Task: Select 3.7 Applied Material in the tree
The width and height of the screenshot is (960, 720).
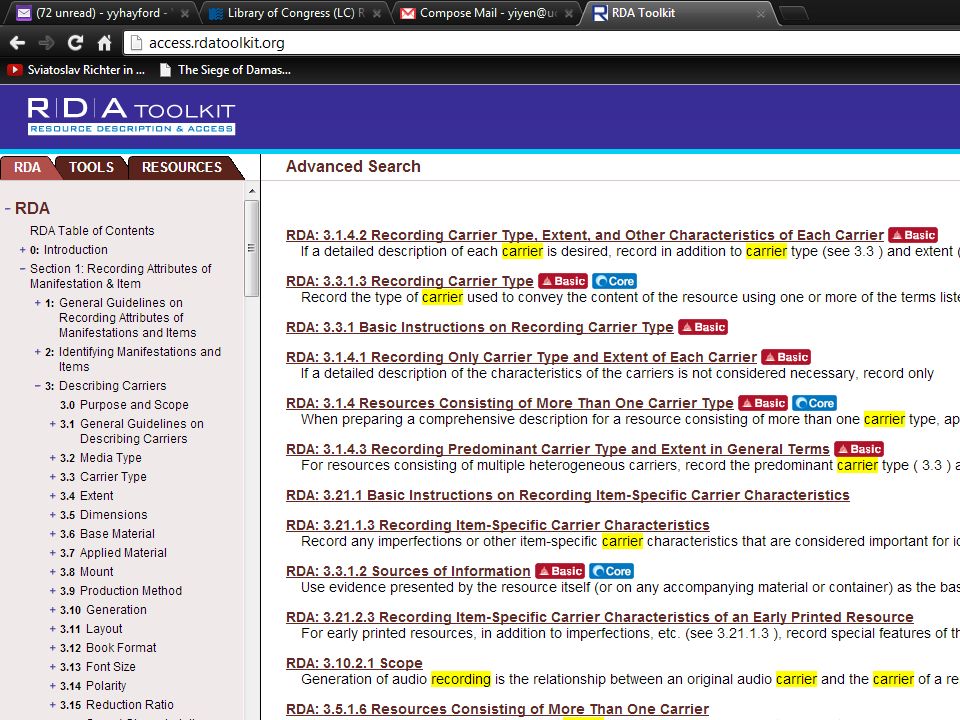Action: (113, 553)
